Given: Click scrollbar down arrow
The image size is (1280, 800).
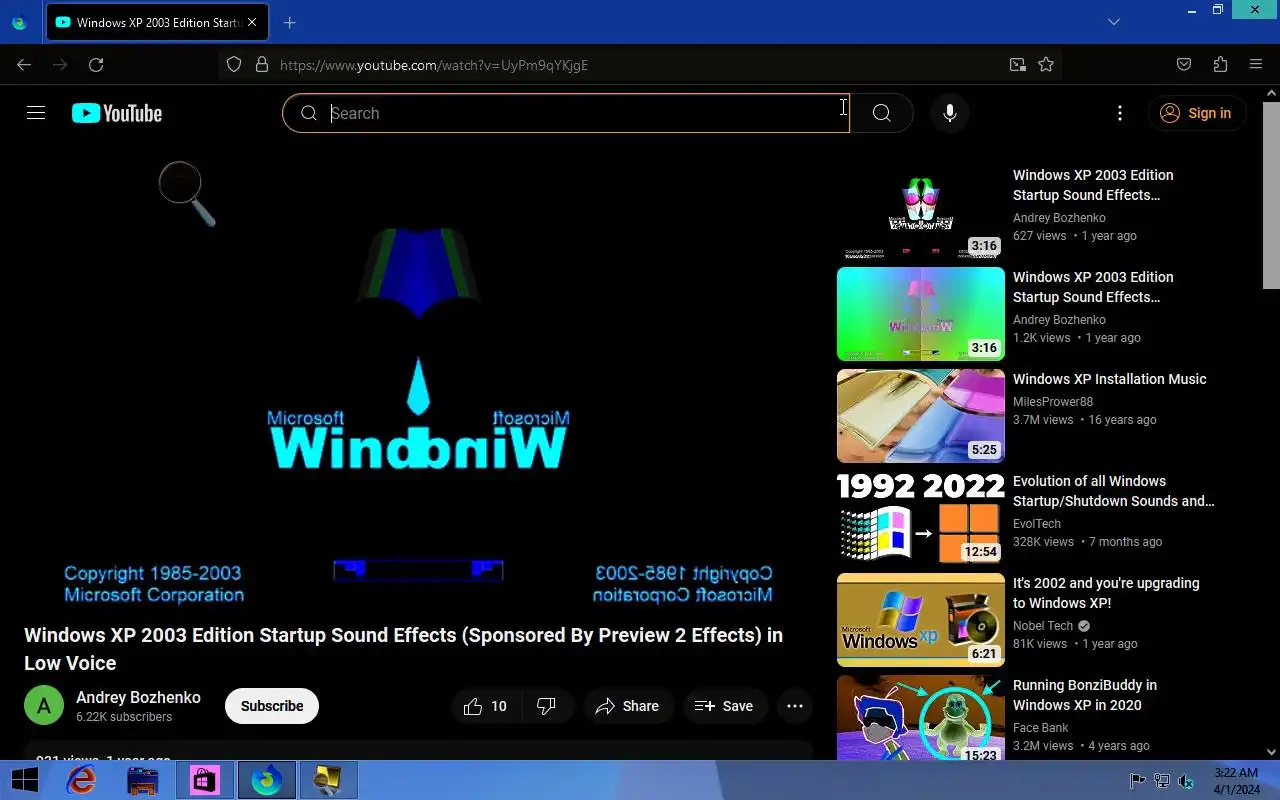Looking at the screenshot, I should click(1271, 752).
